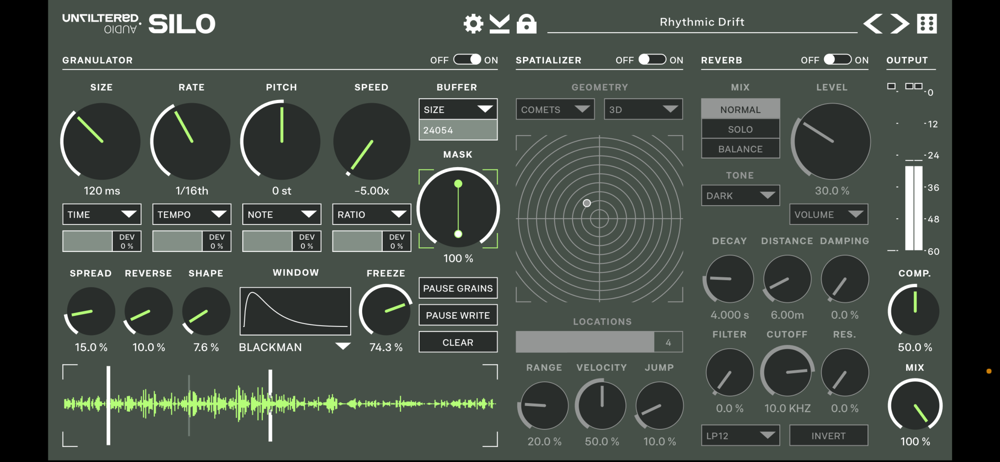The image size is (1000, 462).
Task: Click the Unfiltered Audio logo
Action: click(102, 23)
